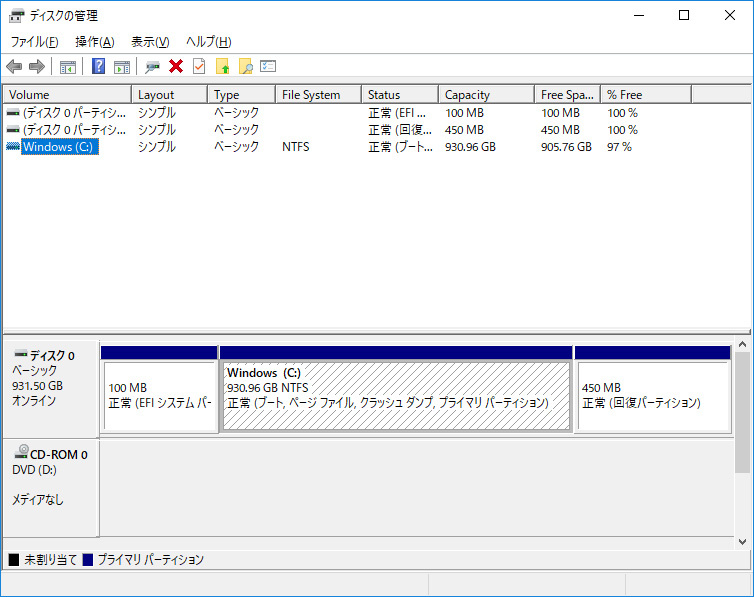The image size is (754, 597).
Task: Sort by the Status column header
Action: (400, 95)
